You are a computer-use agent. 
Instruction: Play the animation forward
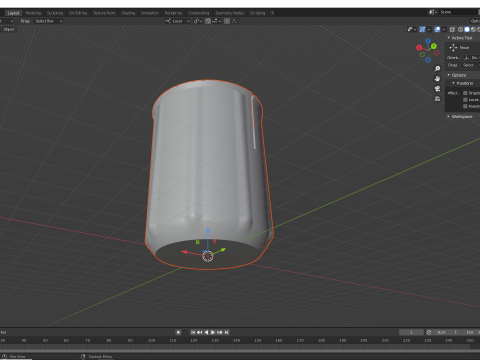[x=213, y=332]
